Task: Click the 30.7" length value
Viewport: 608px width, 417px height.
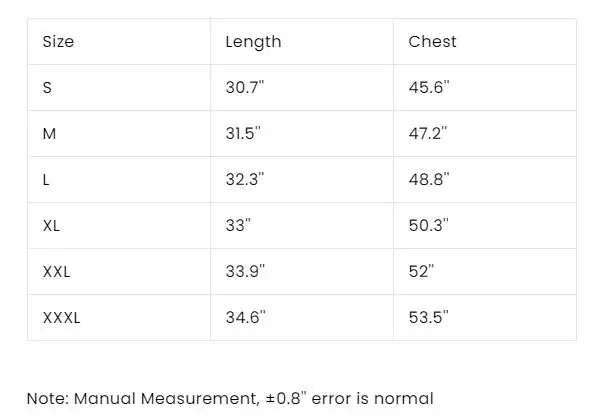Action: pos(245,87)
